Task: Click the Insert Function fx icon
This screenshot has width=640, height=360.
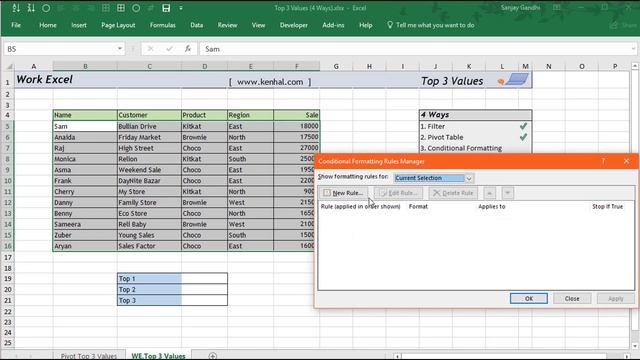Action: point(188,49)
